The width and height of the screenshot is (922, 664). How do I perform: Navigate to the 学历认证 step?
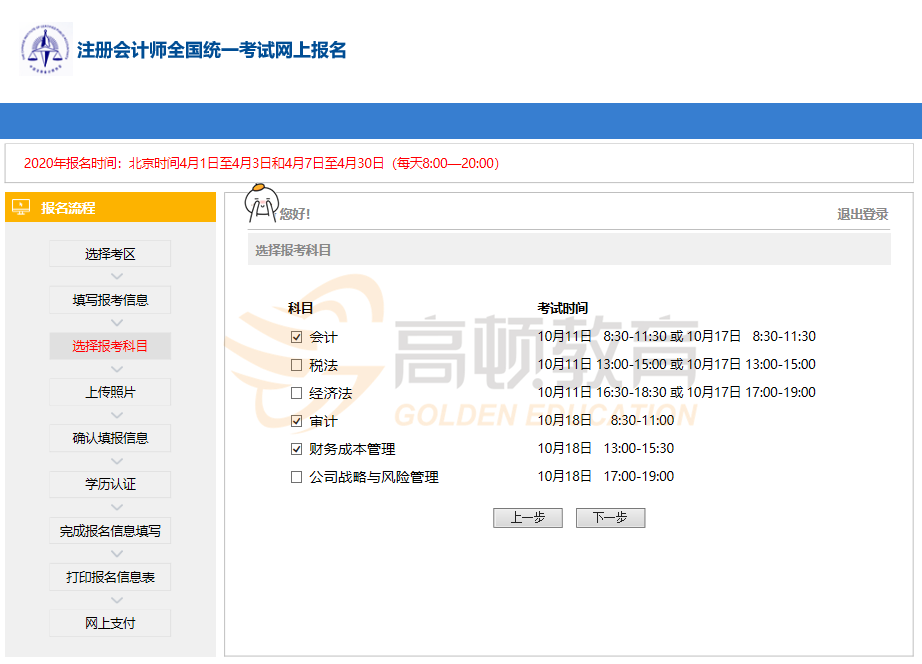pyautogui.click(x=110, y=484)
